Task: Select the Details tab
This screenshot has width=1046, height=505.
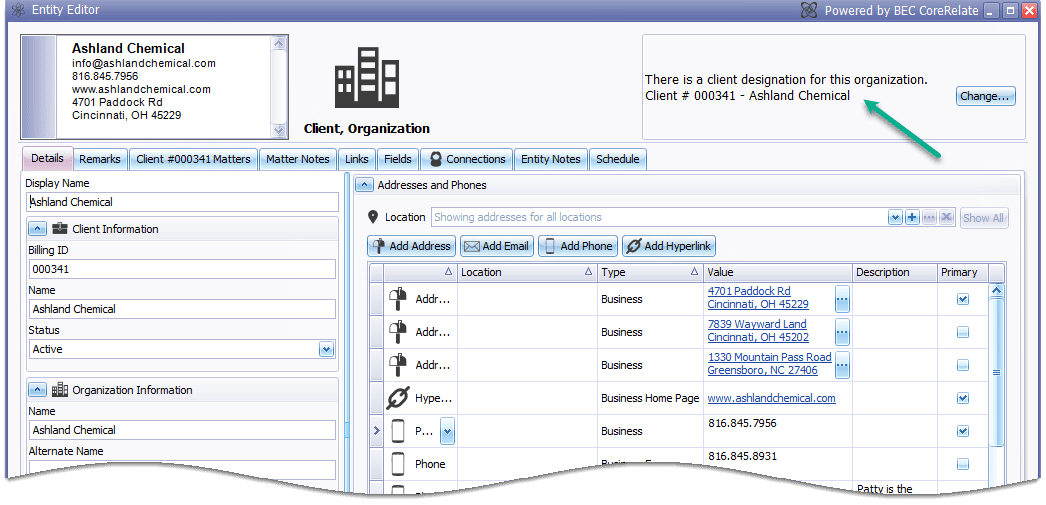Action: [47, 158]
